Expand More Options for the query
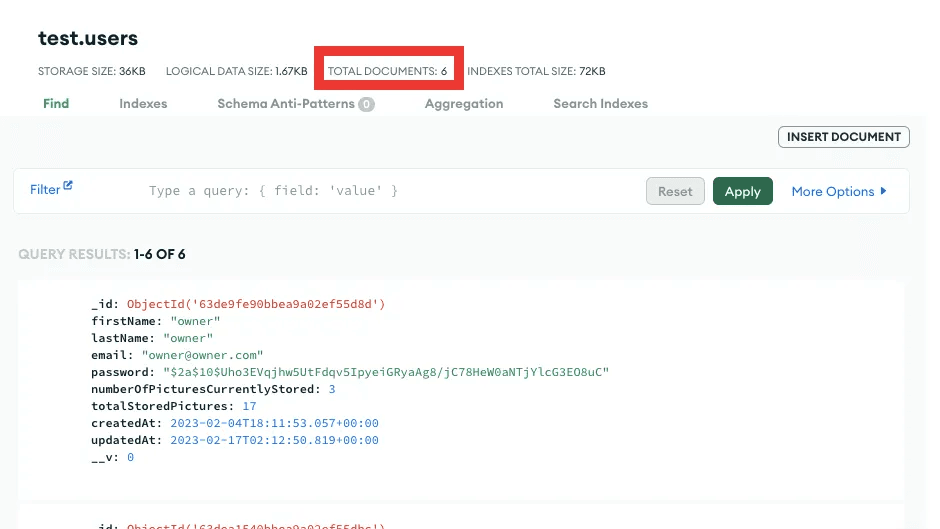940x529 pixels. pos(839,192)
